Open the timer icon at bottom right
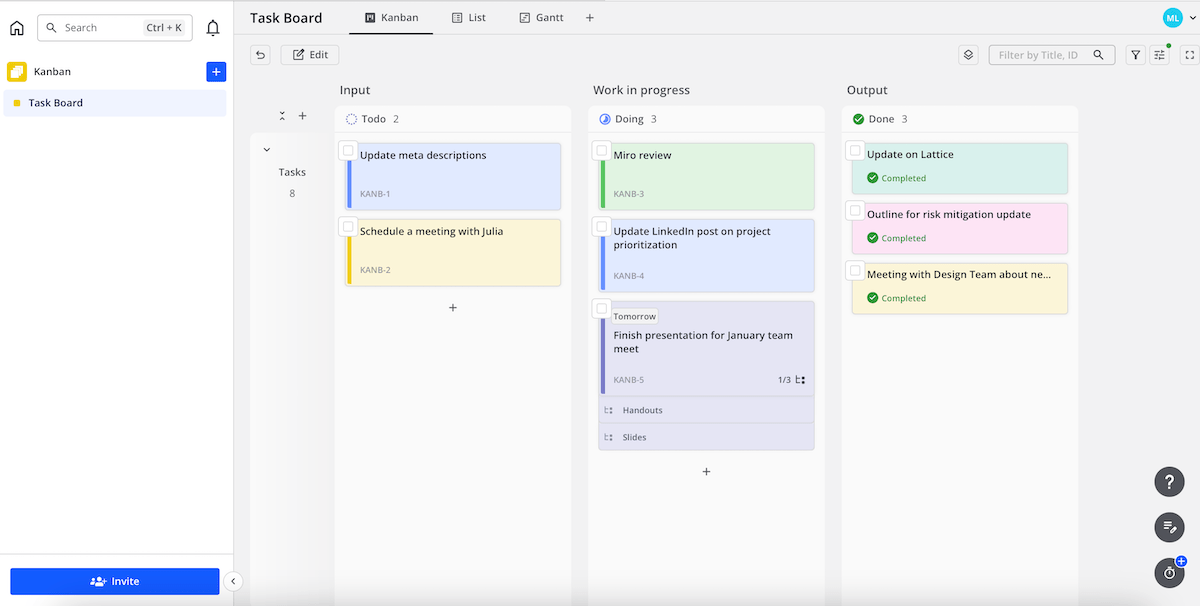The height and width of the screenshot is (606, 1200). [x=1169, y=572]
